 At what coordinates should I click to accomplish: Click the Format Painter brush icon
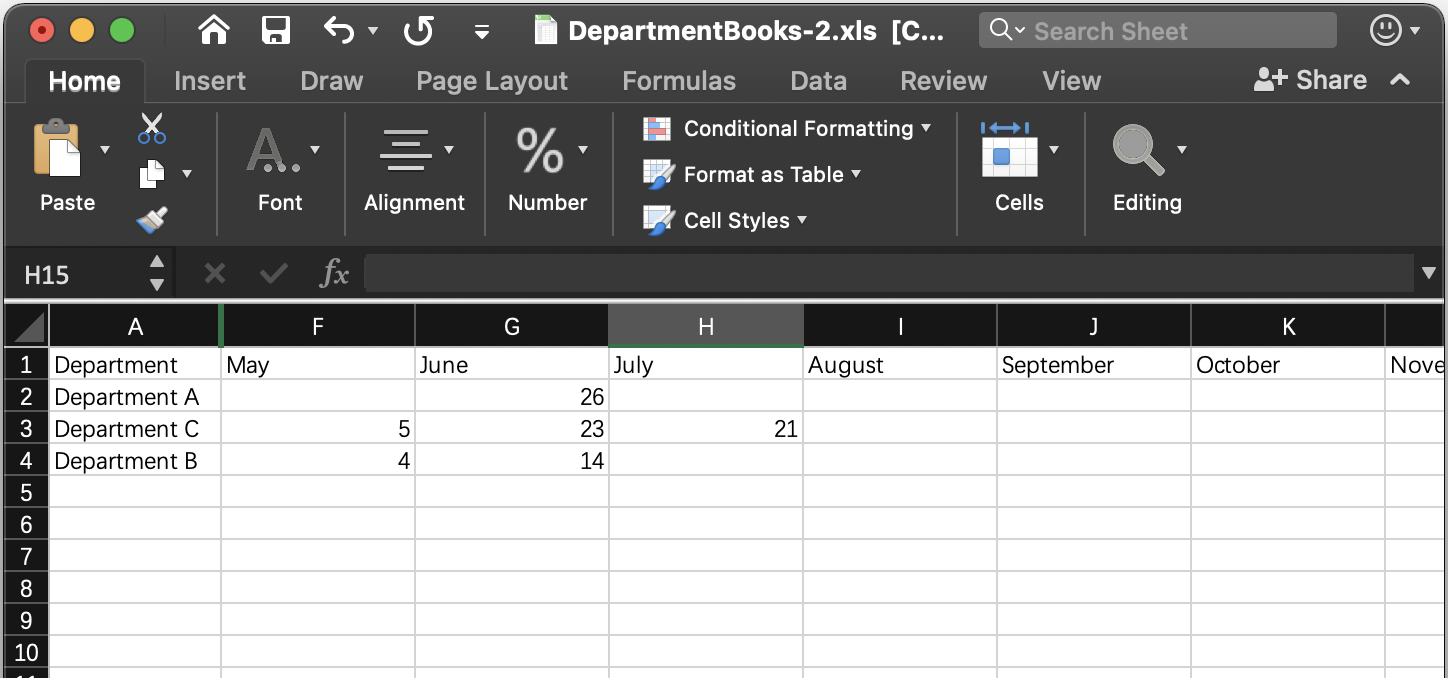[x=152, y=219]
